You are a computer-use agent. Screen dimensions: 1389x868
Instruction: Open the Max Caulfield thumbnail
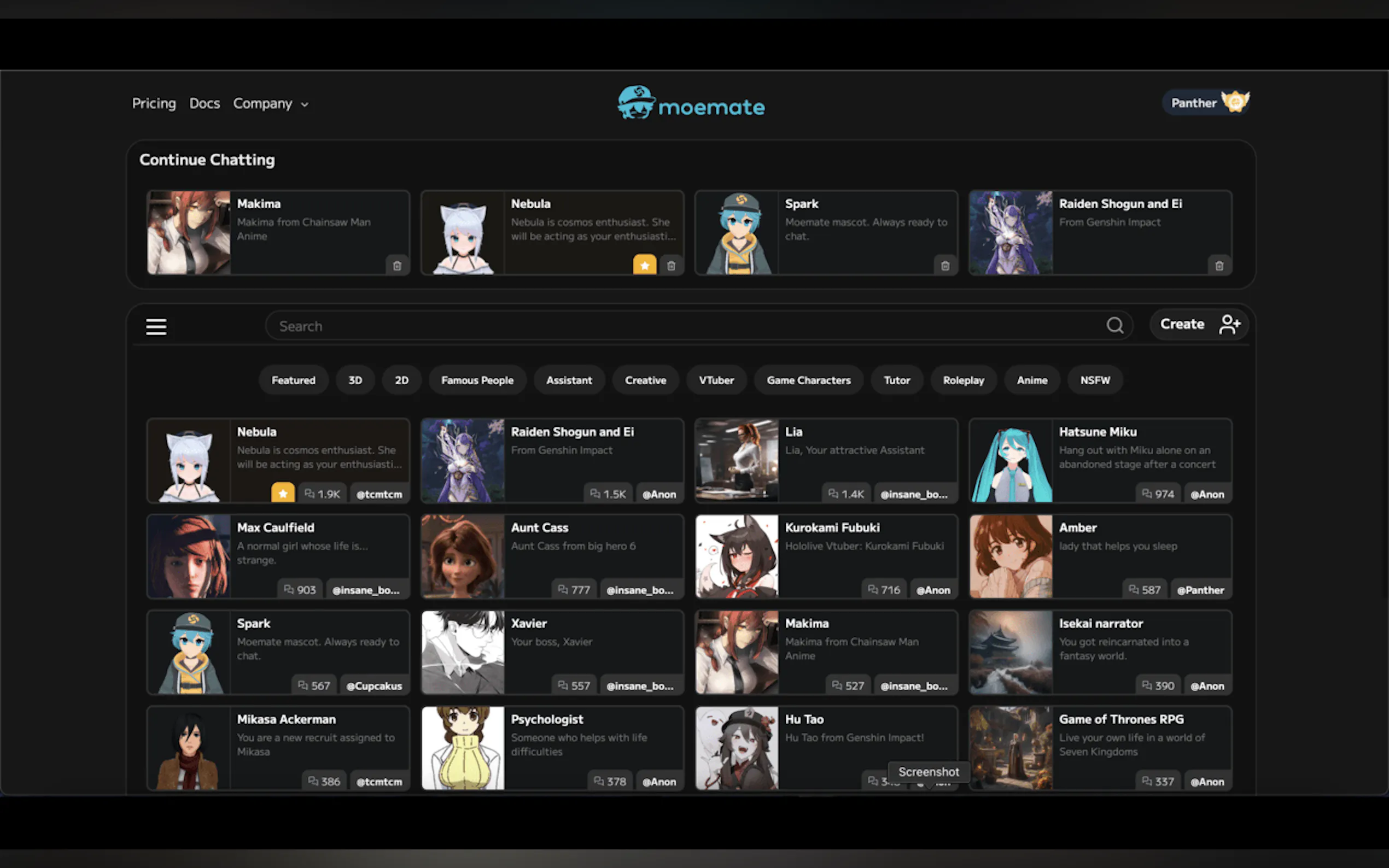pos(189,556)
